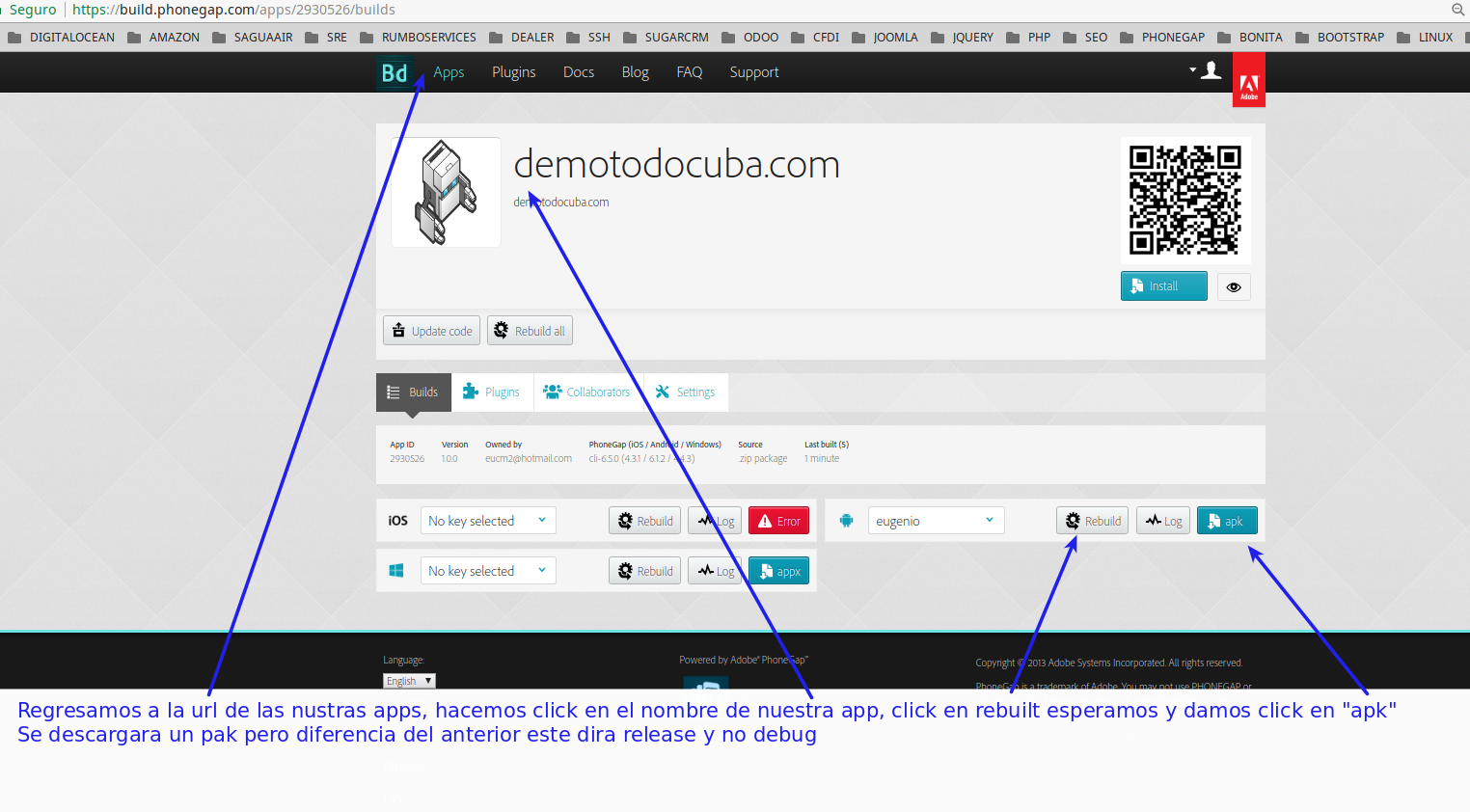Click the browser zoom magnifier icon
Image resolution: width=1470 pixels, height=812 pixels.
click(1458, 10)
